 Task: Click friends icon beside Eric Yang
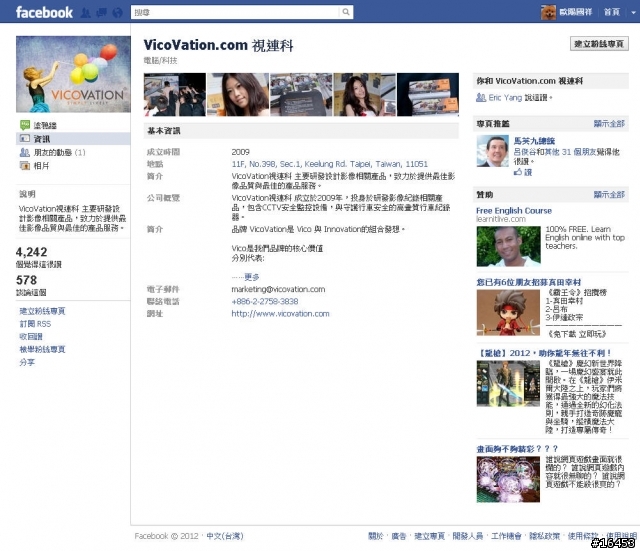click(481, 98)
